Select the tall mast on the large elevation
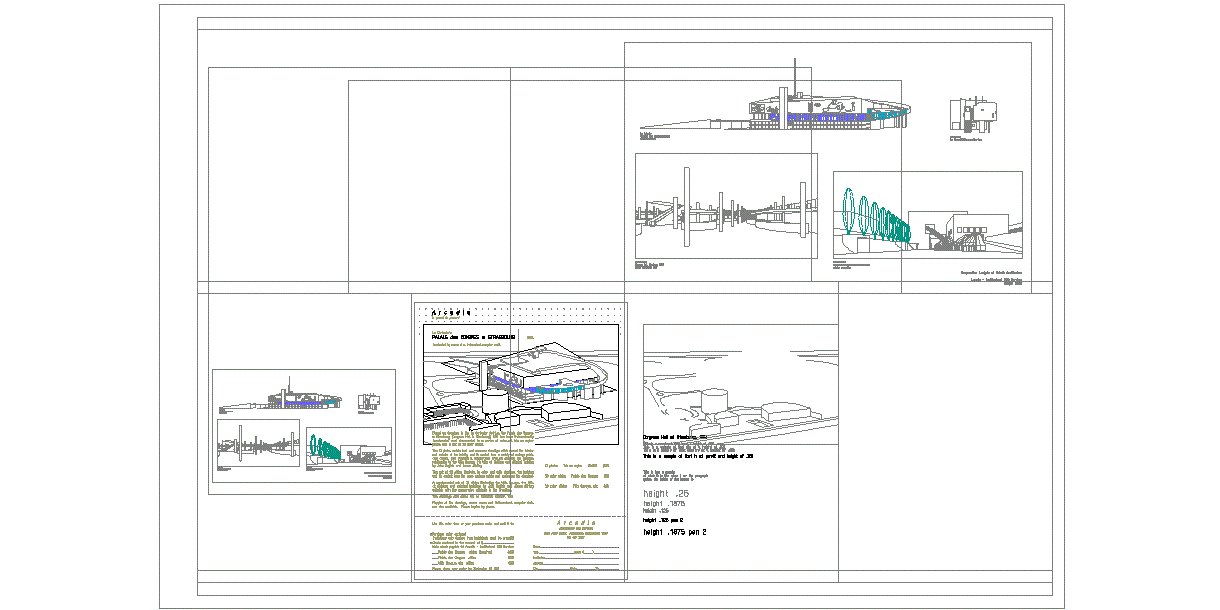 795,80
